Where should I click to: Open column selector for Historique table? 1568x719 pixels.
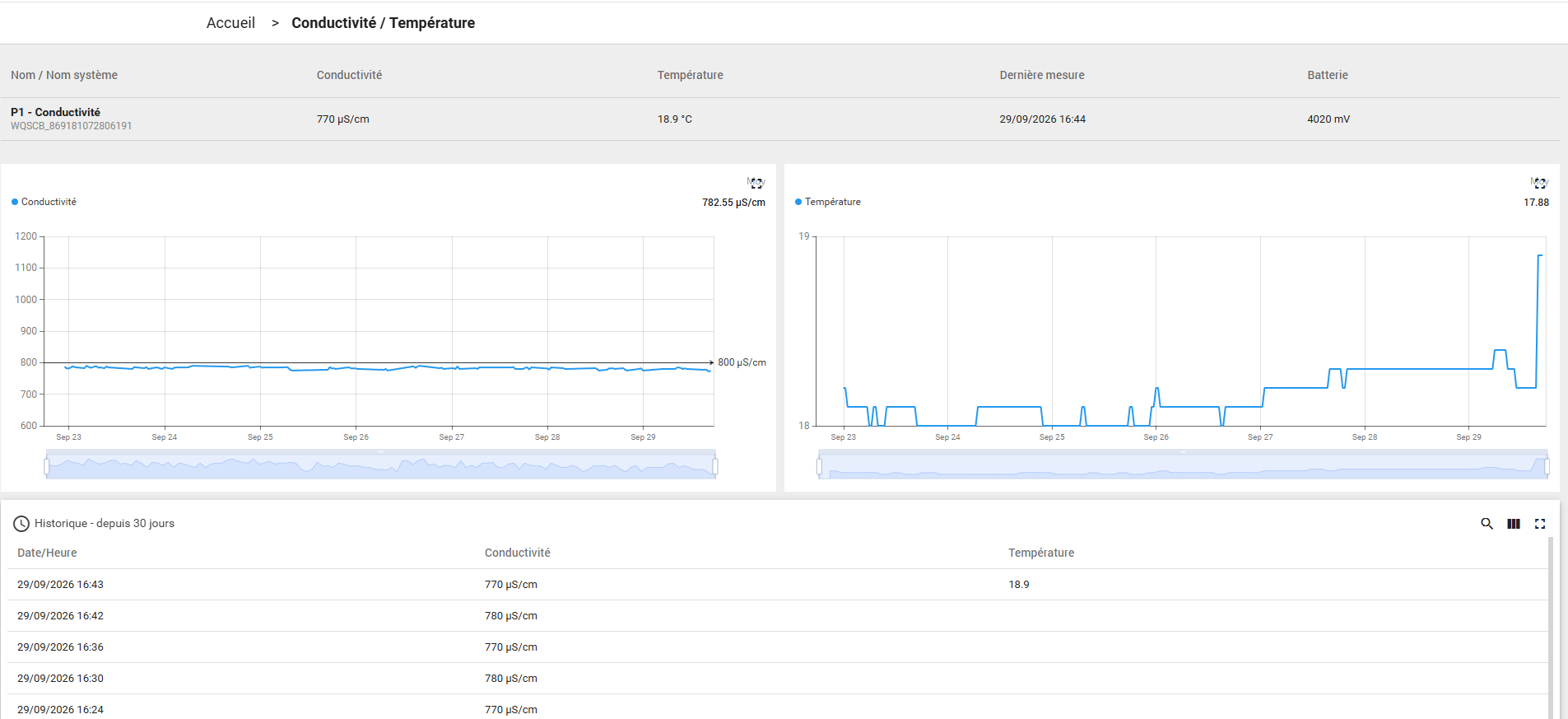coord(1514,524)
